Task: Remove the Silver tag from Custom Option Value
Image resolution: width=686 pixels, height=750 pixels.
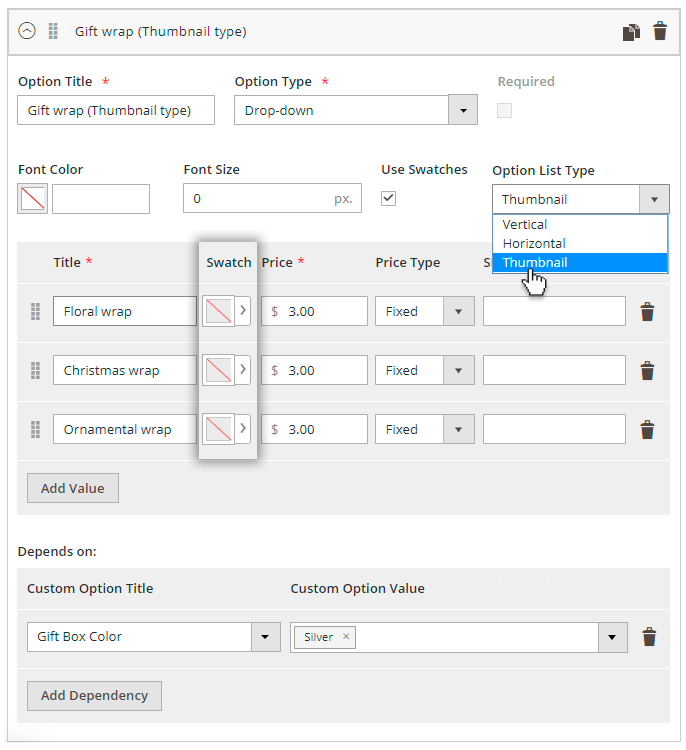Action: click(x=346, y=637)
